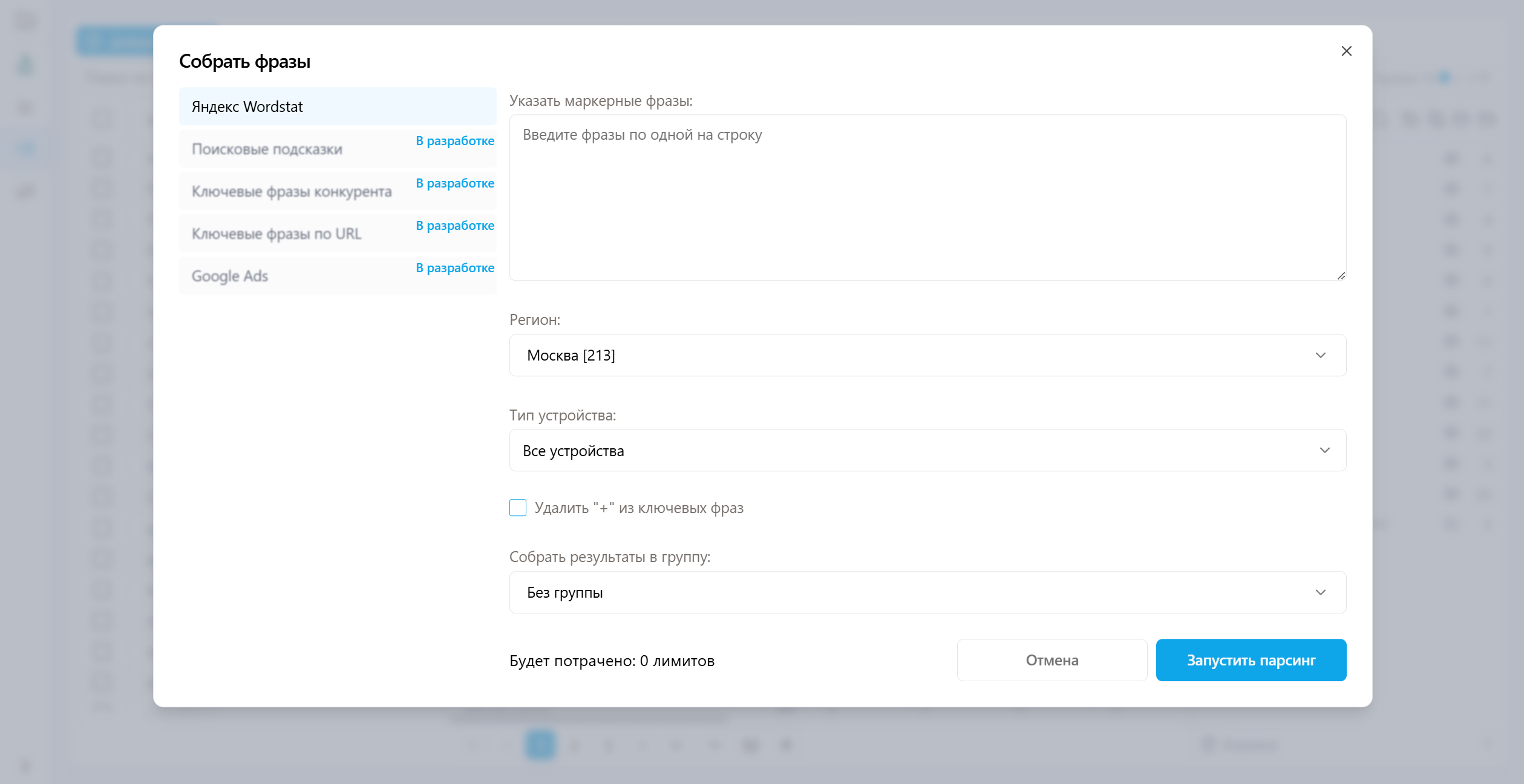The width and height of the screenshot is (1524, 784).
Task: Focus the marker phrases text area
Action: coord(927,197)
